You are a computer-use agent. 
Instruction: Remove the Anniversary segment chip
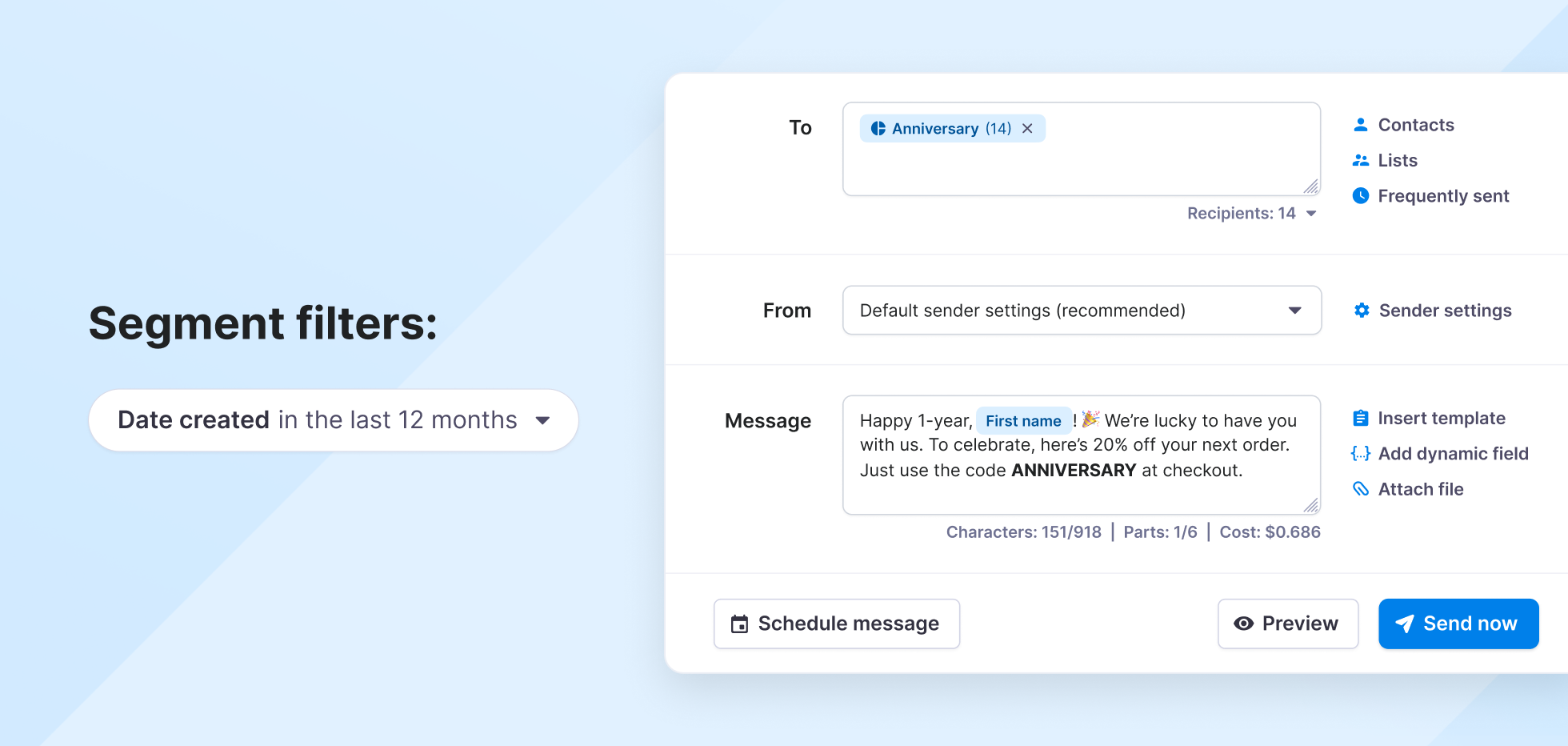click(1027, 129)
